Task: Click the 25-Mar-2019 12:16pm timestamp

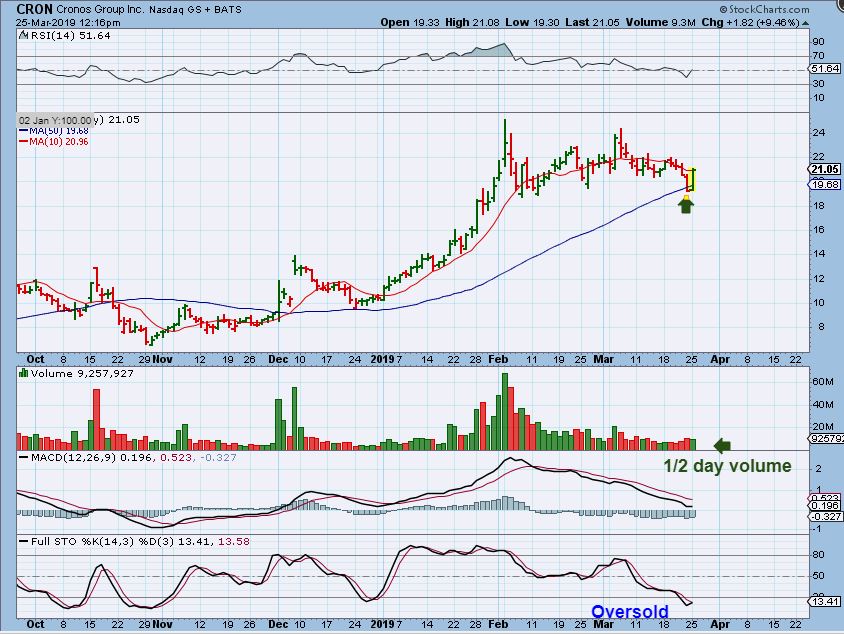Action: pos(68,23)
